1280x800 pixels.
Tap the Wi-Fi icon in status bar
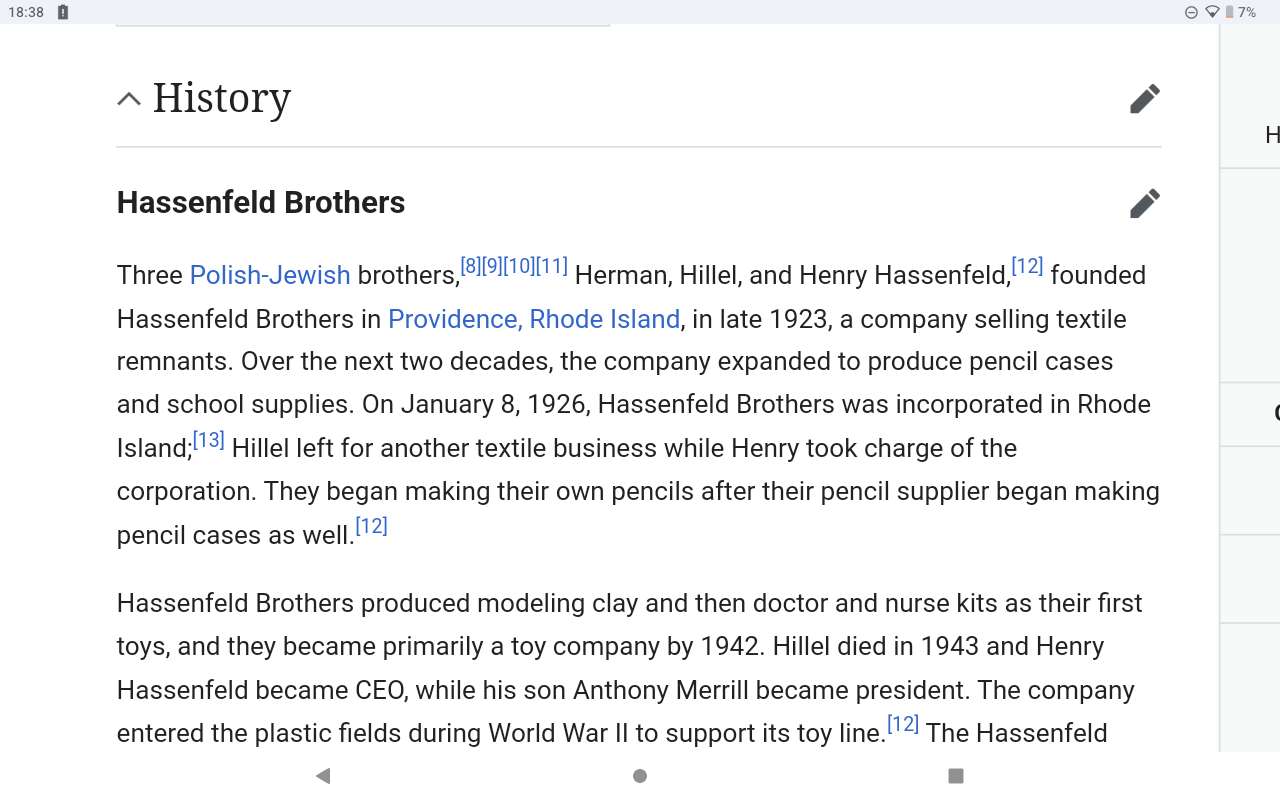[x=1211, y=12]
